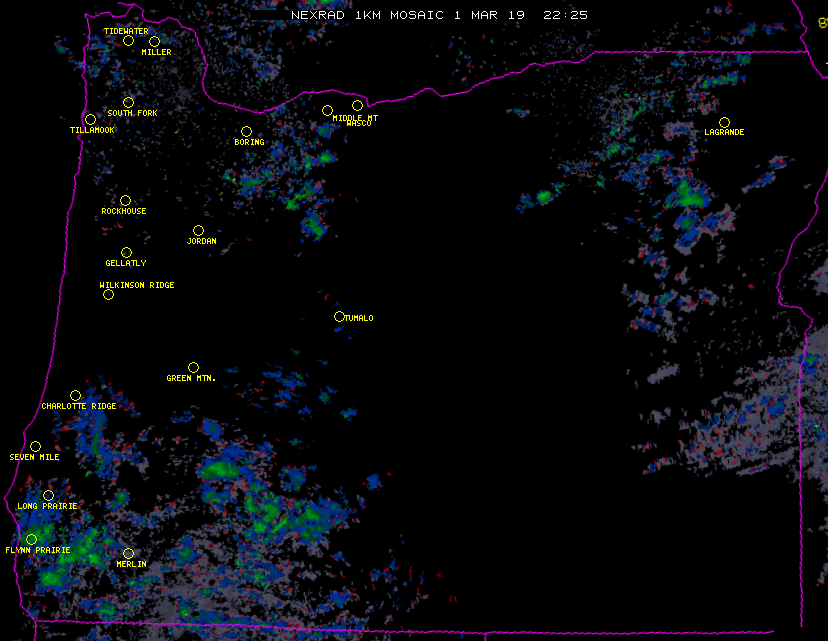
Task: Click the Tumalo station circle
Action: point(339,316)
